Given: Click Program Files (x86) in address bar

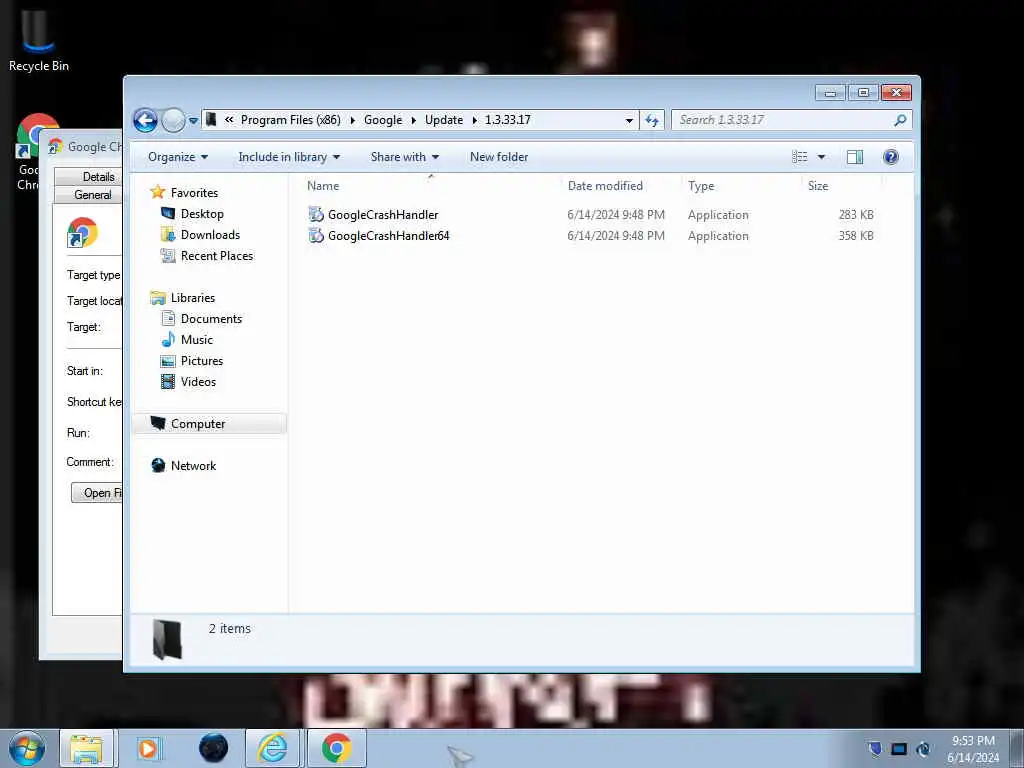Looking at the screenshot, I should coord(291,120).
